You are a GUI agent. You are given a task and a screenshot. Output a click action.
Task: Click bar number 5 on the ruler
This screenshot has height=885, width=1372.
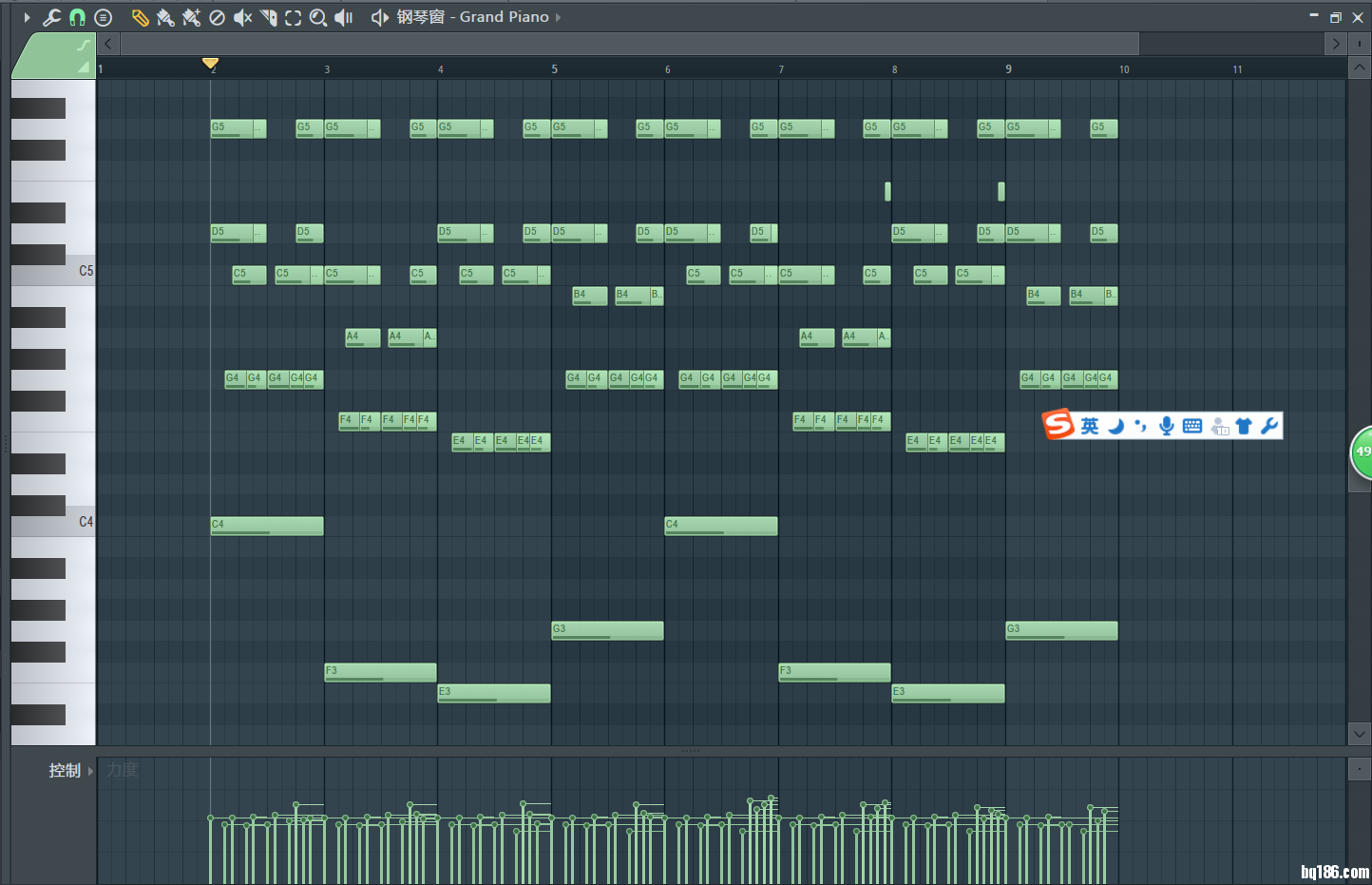555,69
